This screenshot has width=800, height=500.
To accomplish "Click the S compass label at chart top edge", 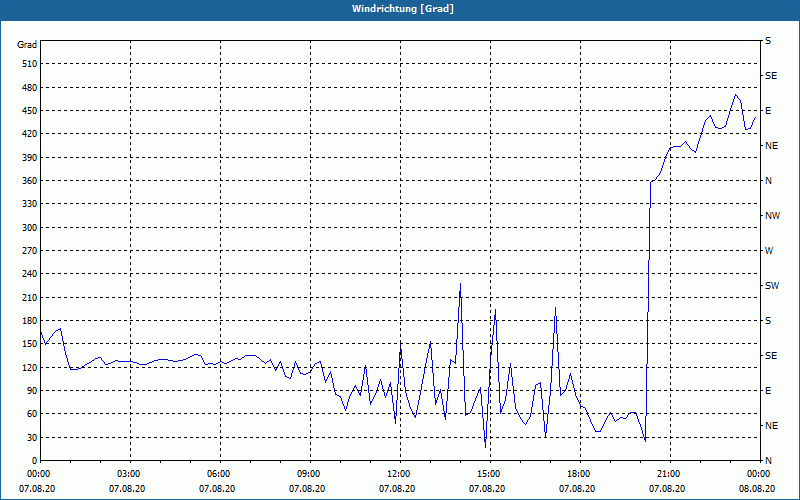I will click(768, 41).
